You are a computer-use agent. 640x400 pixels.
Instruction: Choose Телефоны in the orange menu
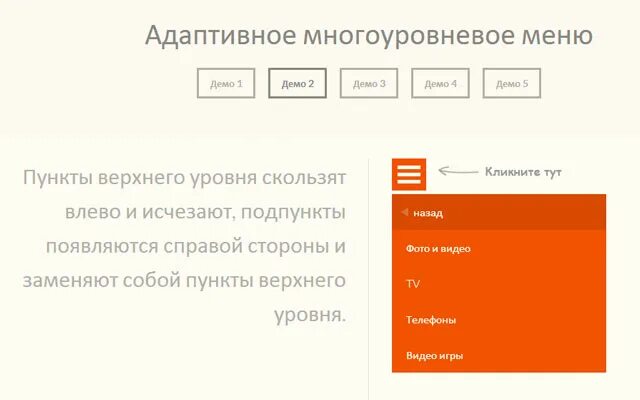click(x=499, y=319)
